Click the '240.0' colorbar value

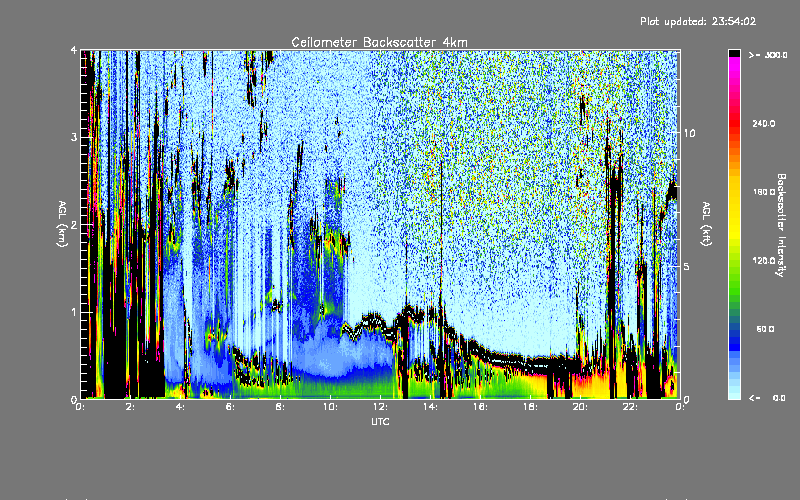click(x=764, y=124)
